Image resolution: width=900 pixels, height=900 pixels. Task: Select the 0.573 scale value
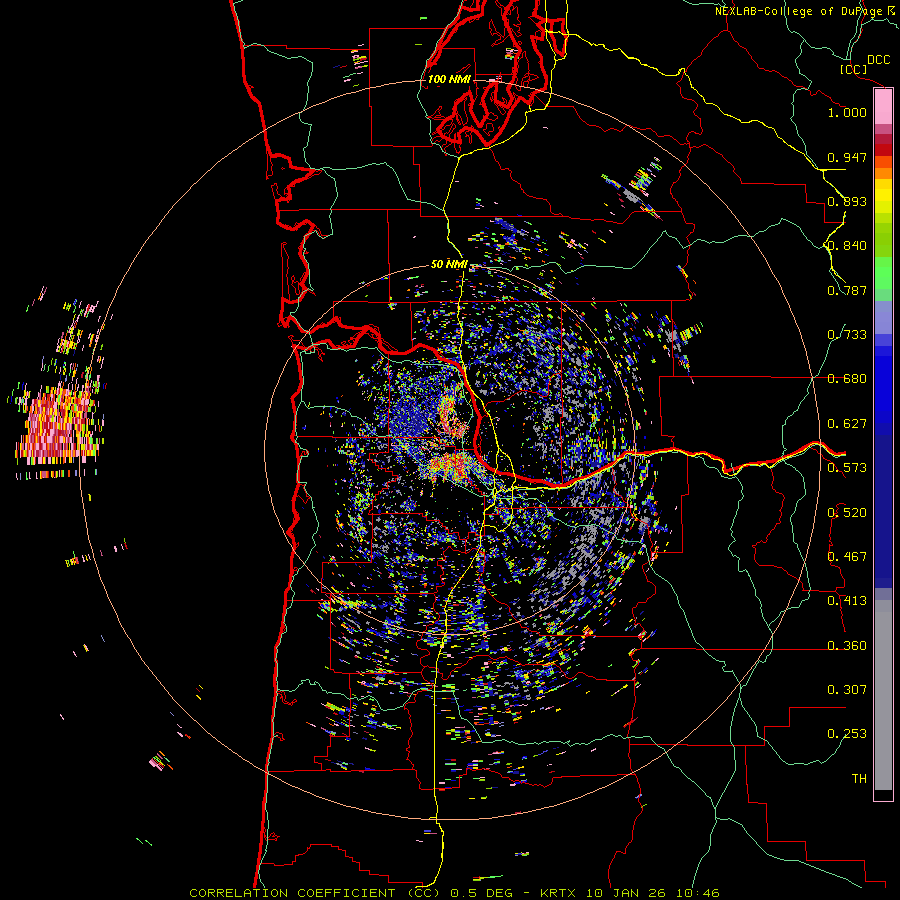pyautogui.click(x=847, y=468)
